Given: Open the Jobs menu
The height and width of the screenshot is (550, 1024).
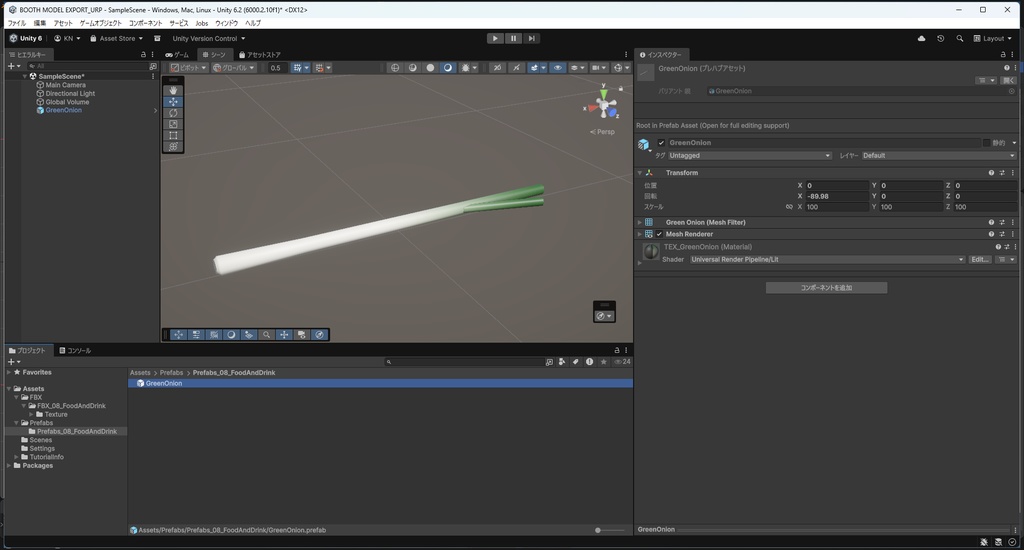Looking at the screenshot, I should click(x=202, y=23).
